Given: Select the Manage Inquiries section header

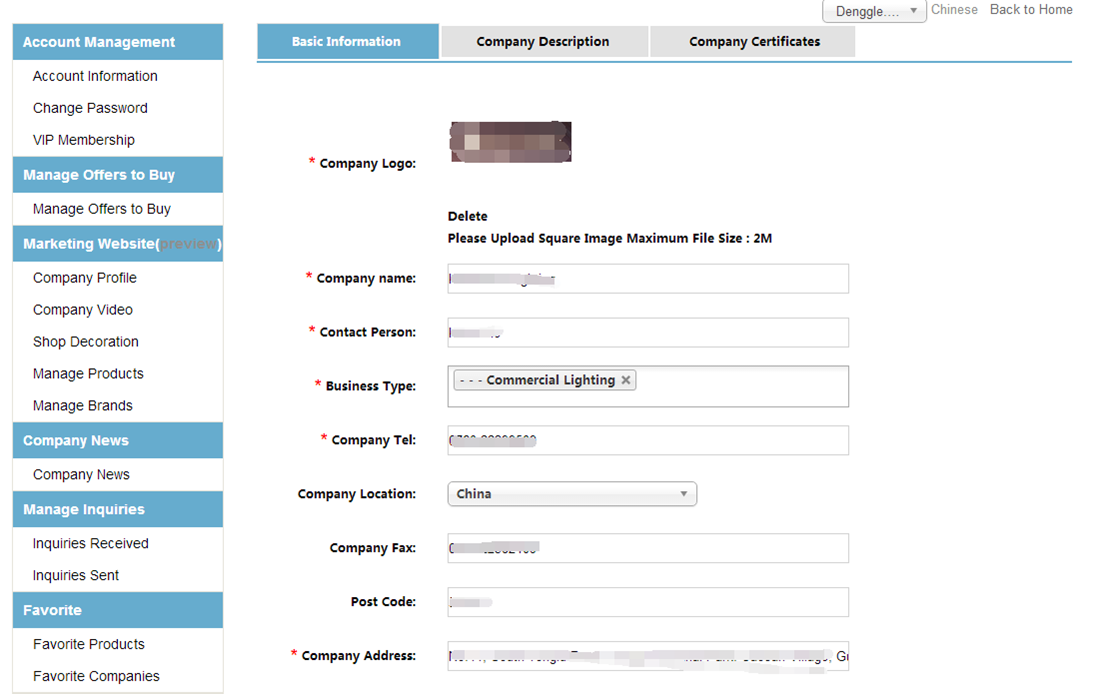Looking at the screenshot, I should [x=118, y=509].
